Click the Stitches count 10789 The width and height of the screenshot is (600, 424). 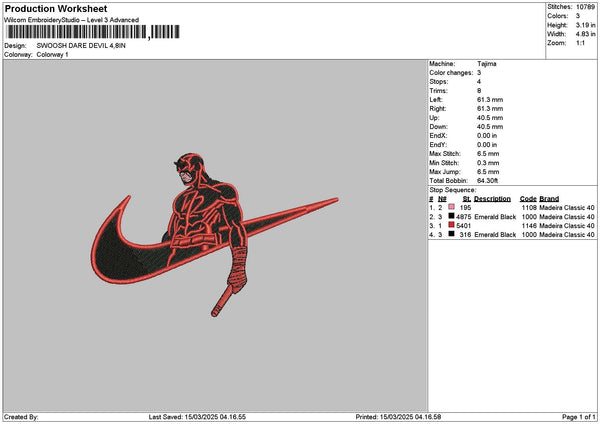(x=587, y=6)
